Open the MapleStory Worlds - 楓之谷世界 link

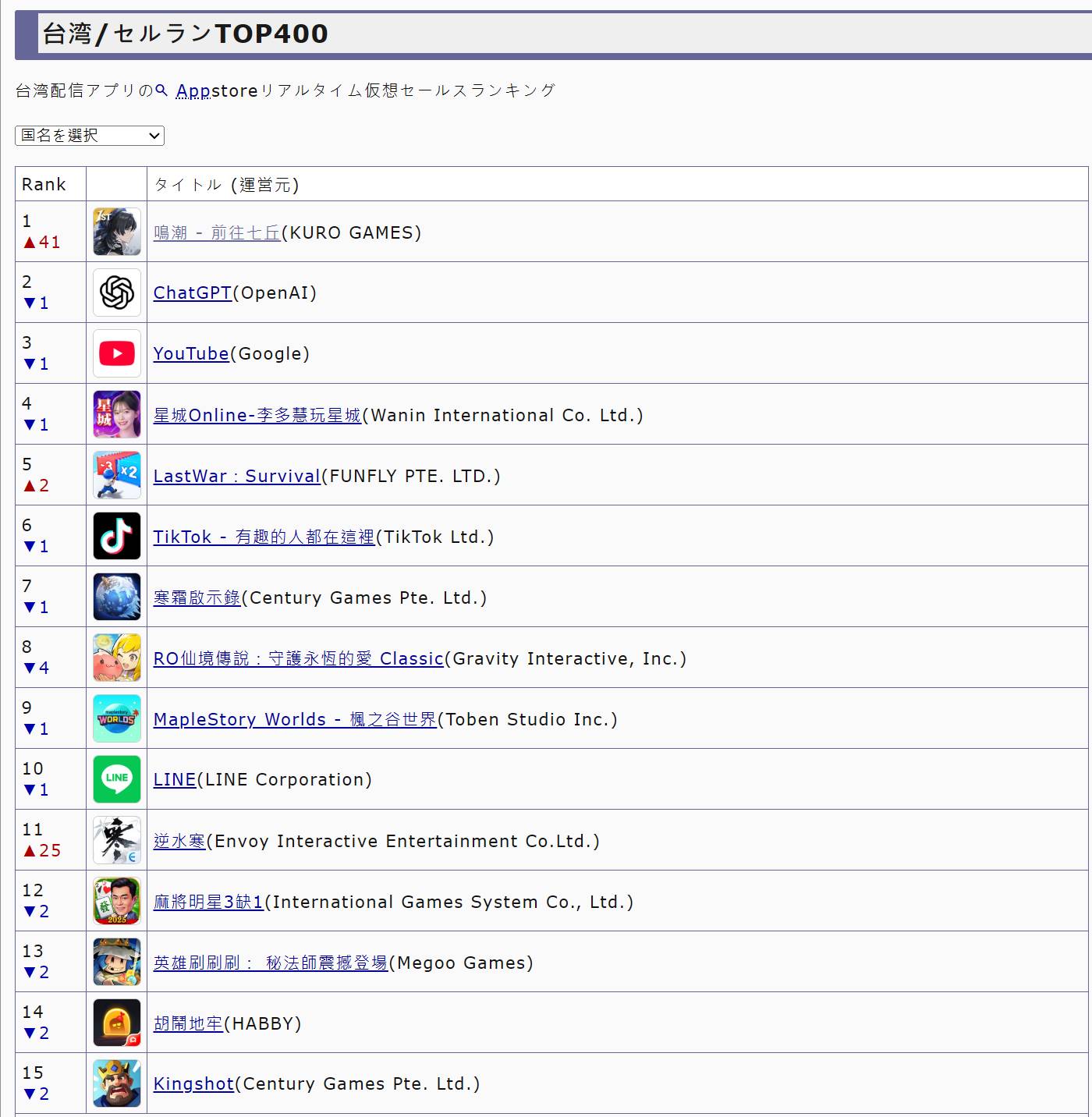295,719
